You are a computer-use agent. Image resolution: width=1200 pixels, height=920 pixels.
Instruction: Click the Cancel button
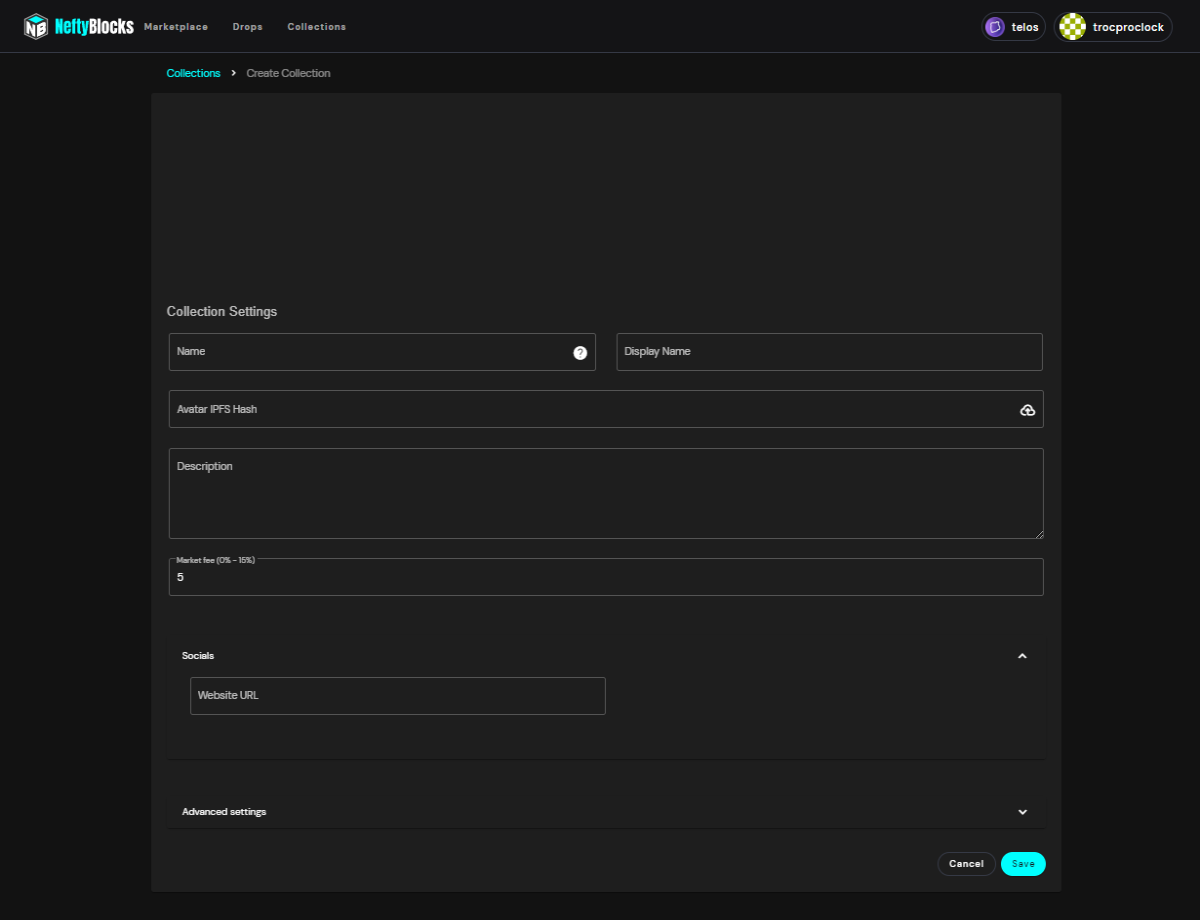pyautogui.click(x=966, y=864)
